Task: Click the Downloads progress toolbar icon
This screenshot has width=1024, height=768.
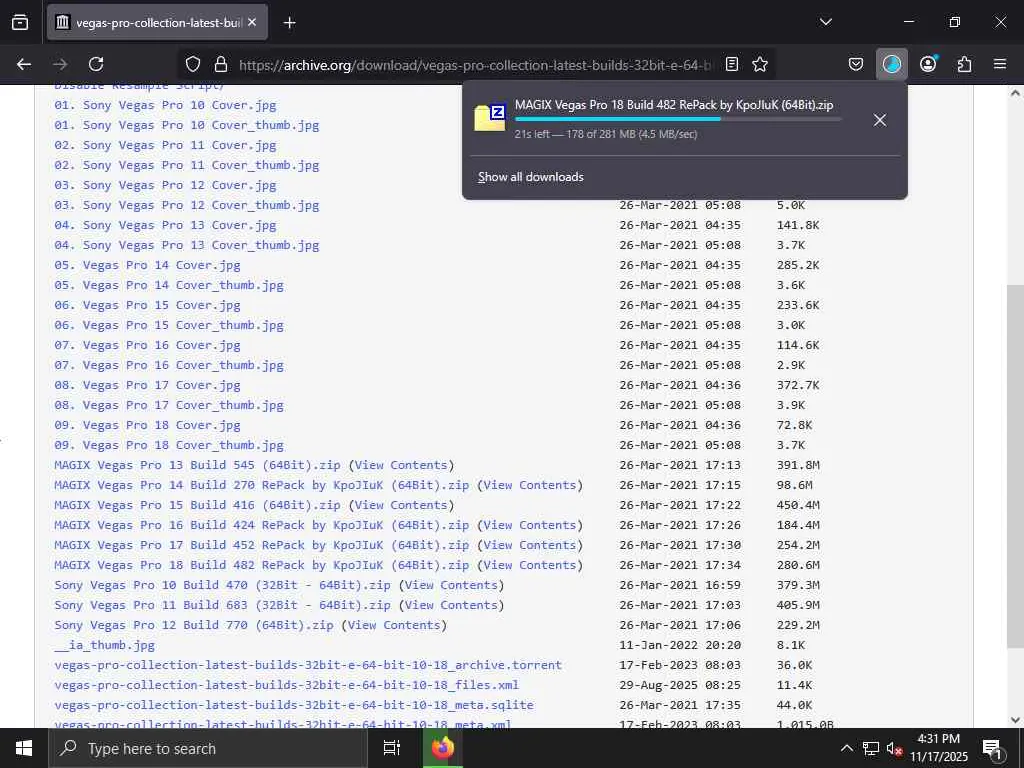Action: coord(891,64)
